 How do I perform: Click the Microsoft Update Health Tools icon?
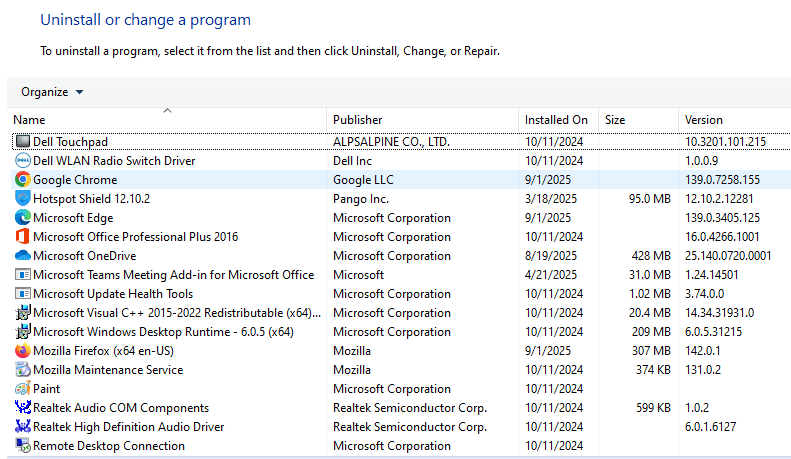[x=23, y=294]
